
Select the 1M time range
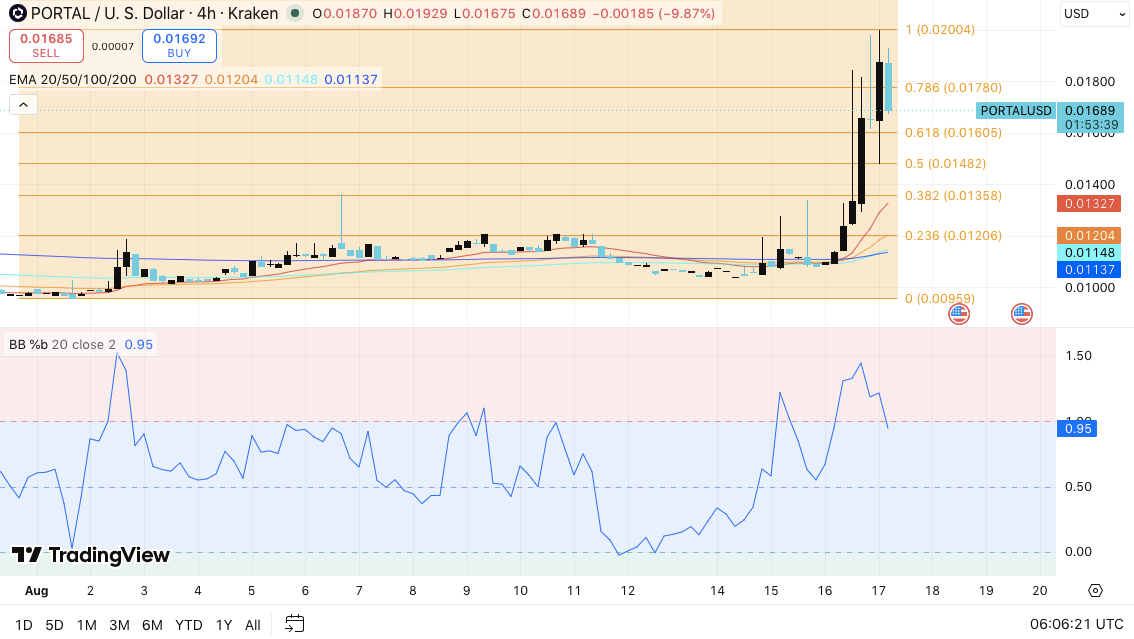pyautogui.click(x=87, y=625)
